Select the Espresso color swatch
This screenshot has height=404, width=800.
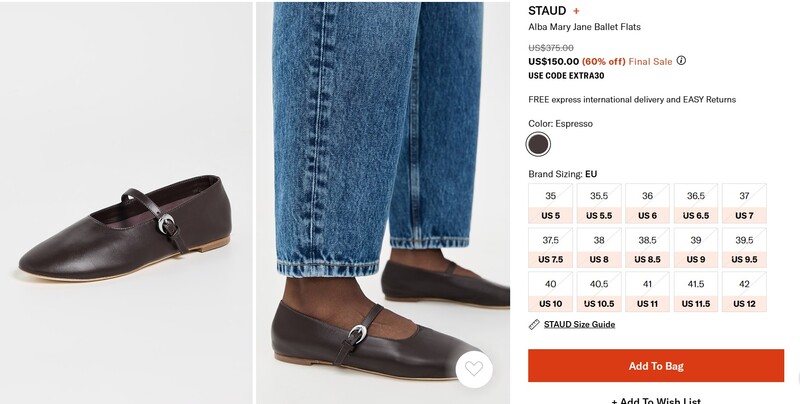539,144
